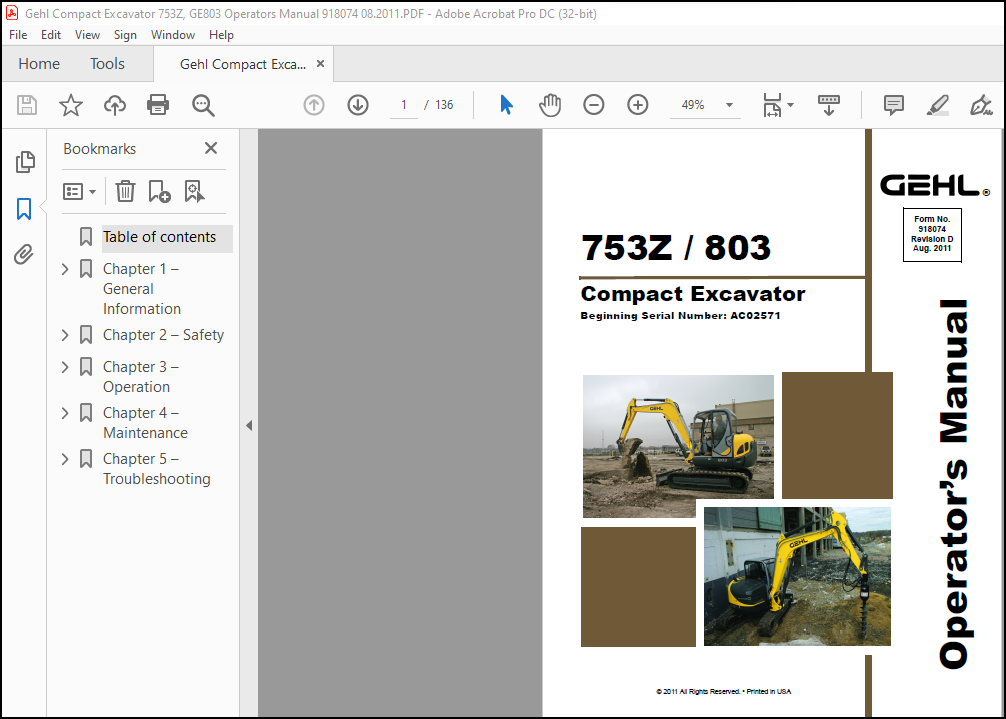Open the Edit menu
This screenshot has width=1006, height=719.
[51, 35]
